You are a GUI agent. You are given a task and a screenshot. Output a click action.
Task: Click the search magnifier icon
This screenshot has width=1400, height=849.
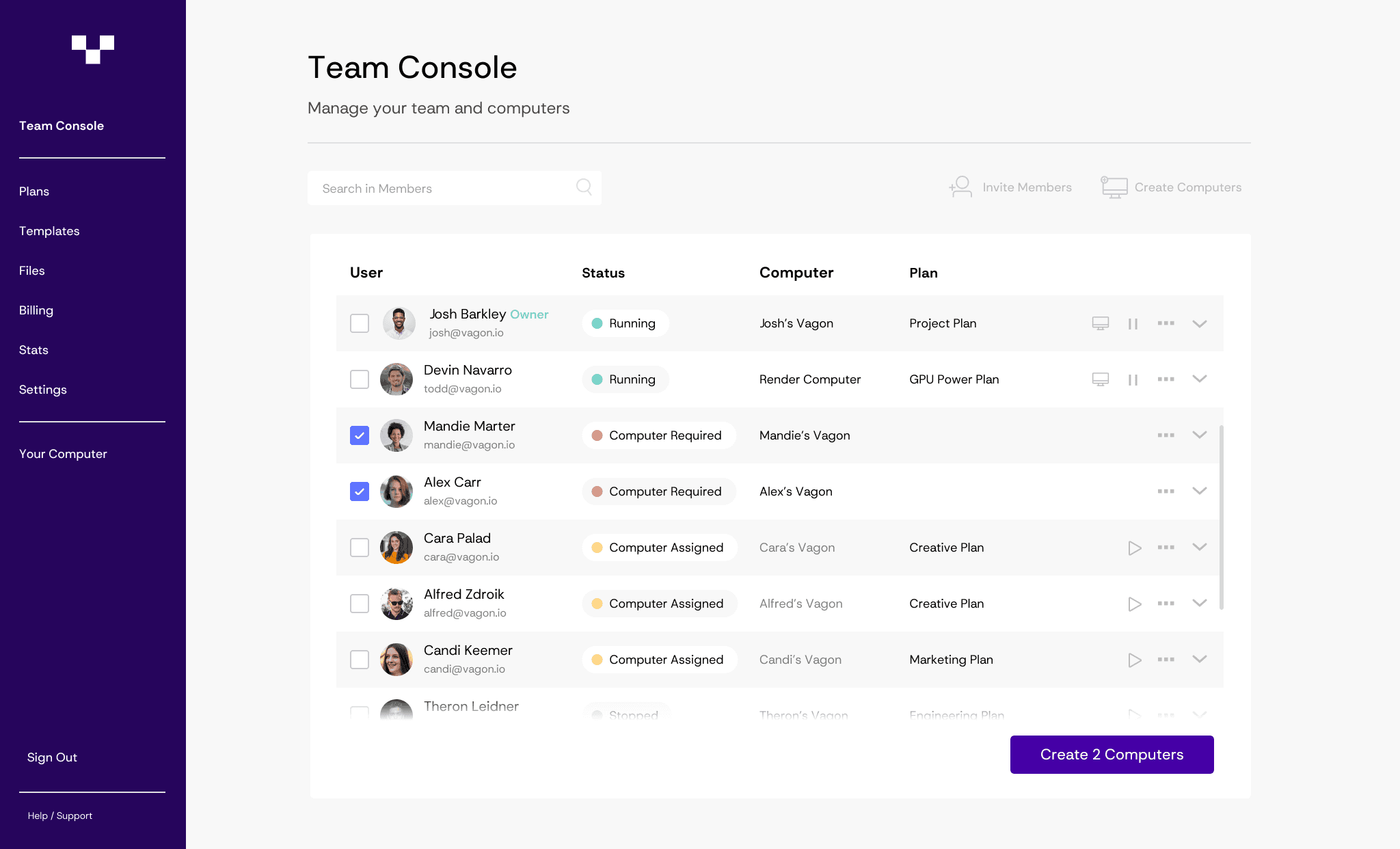pos(584,187)
